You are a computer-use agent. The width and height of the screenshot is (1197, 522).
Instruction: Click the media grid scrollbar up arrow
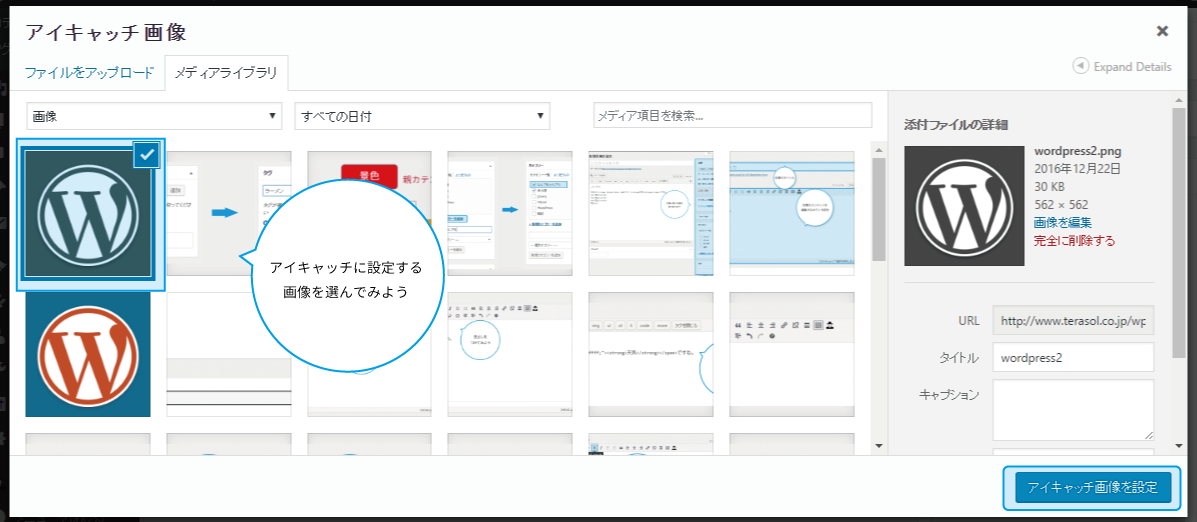pos(879,149)
